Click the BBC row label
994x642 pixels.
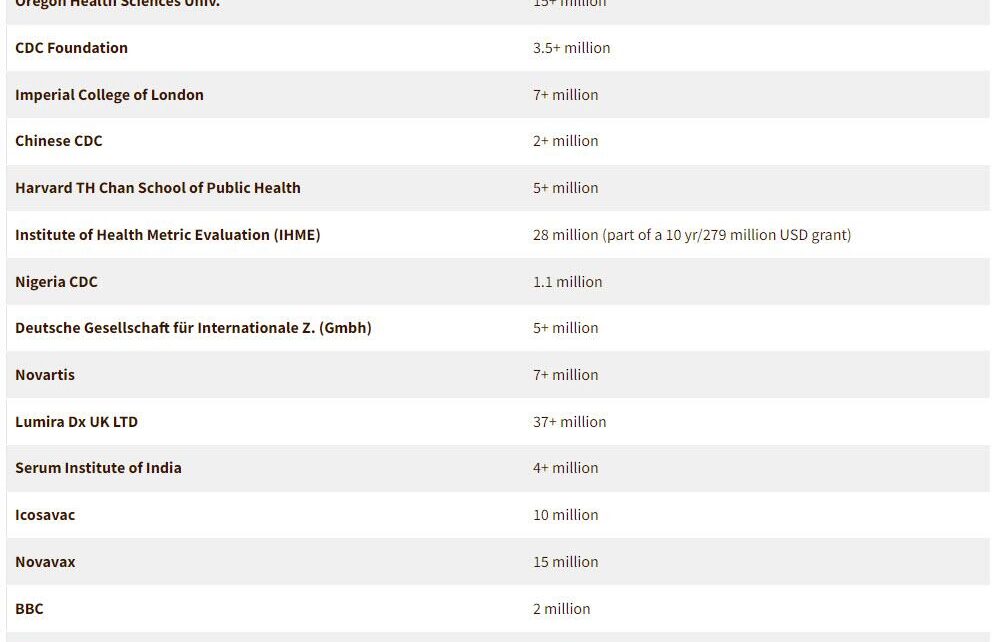tap(29, 609)
